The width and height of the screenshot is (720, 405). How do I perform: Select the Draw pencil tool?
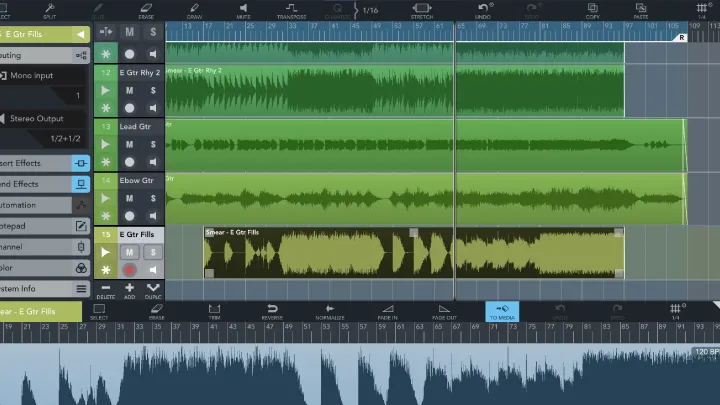click(x=195, y=9)
